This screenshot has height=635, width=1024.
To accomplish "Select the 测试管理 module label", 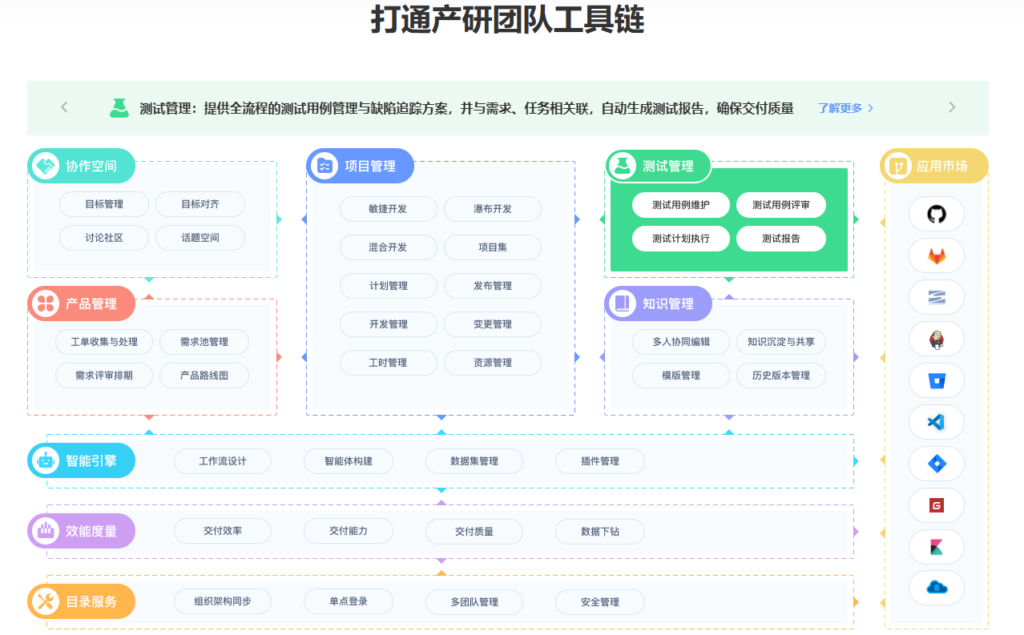I will (x=668, y=167).
